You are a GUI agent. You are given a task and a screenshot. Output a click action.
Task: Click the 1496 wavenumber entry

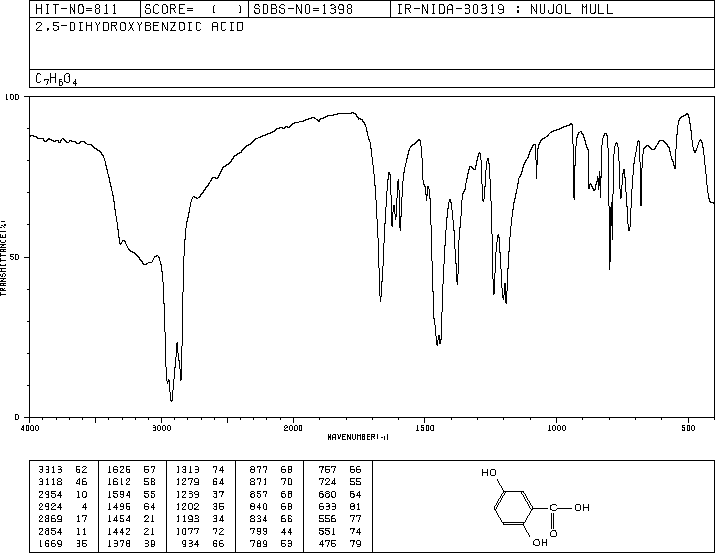point(119,506)
